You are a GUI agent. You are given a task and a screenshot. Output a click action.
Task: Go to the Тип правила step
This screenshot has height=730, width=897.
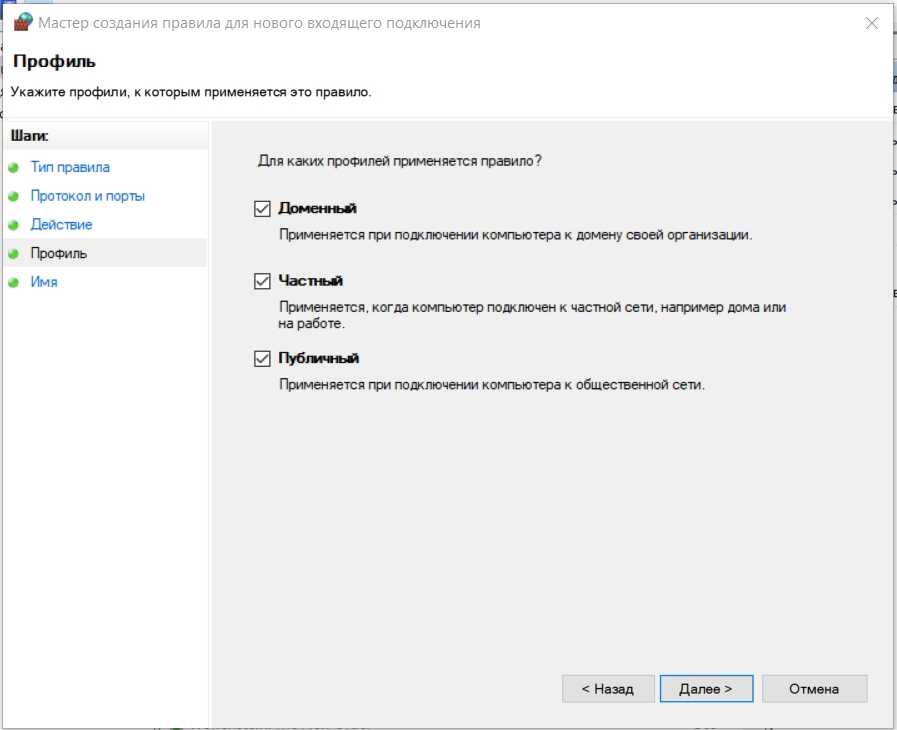[x=70, y=167]
